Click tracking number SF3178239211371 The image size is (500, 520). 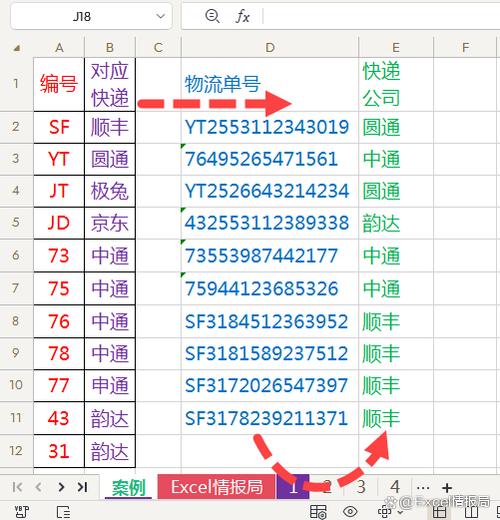click(x=270, y=418)
